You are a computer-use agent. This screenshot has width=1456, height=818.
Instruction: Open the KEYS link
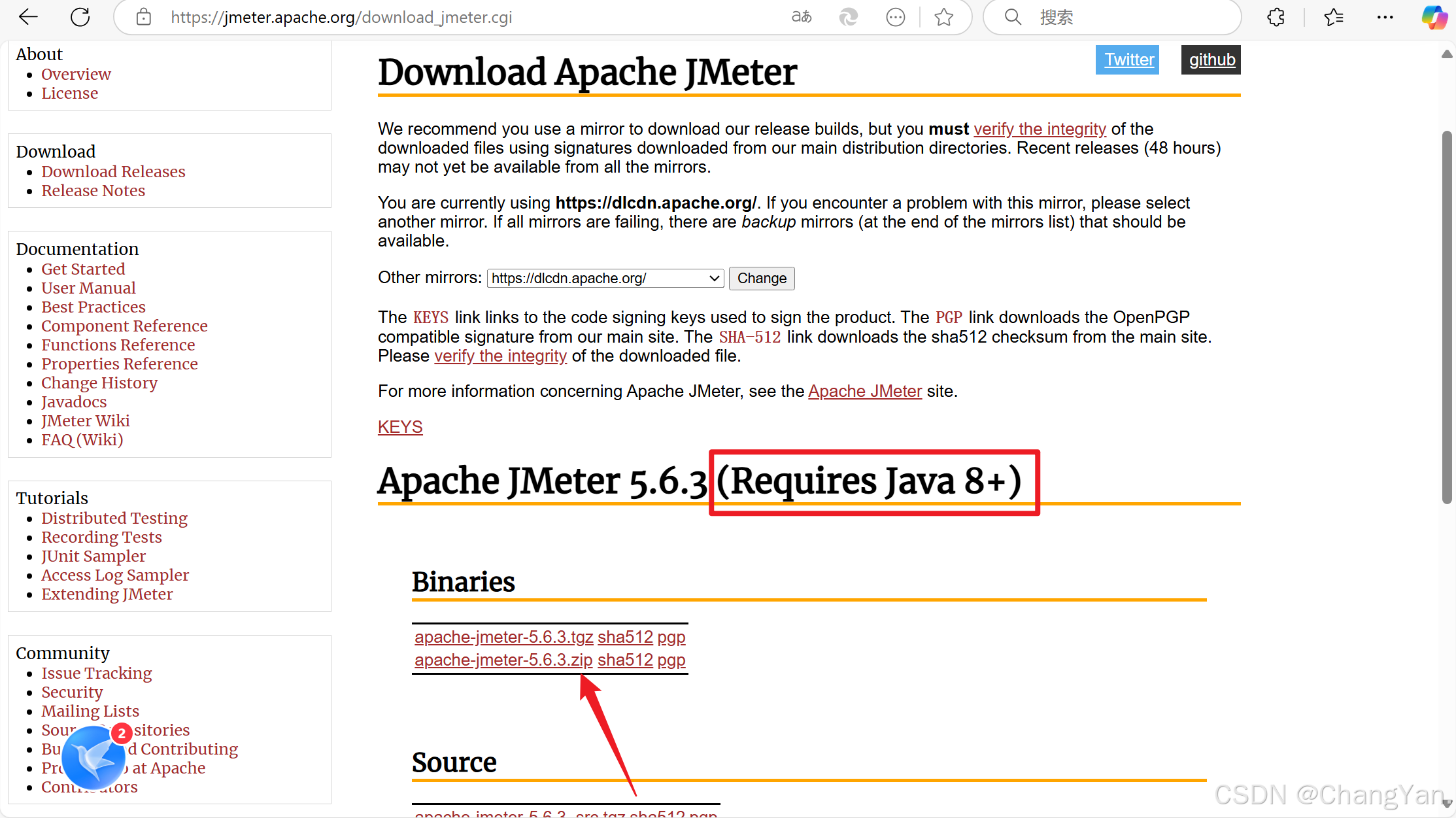[400, 428]
